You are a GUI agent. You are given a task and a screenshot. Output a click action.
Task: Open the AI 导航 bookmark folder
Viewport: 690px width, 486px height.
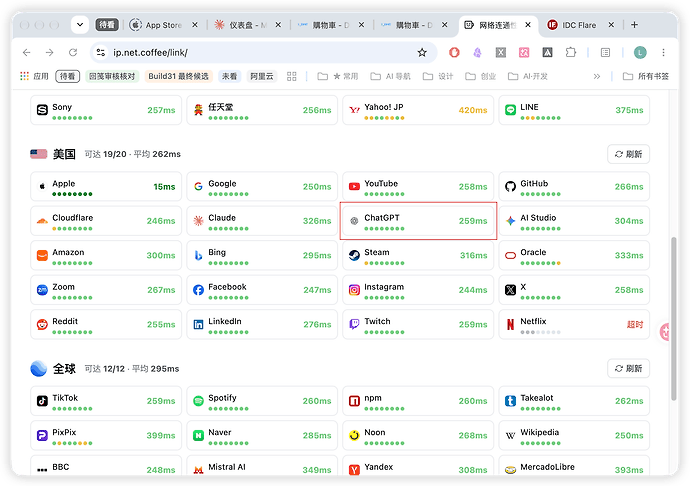[390, 76]
